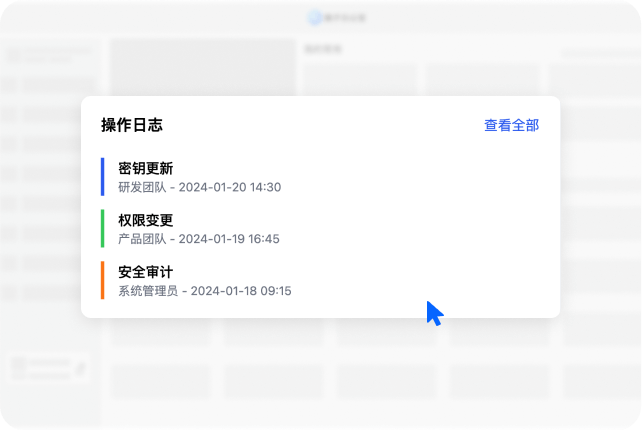The height and width of the screenshot is (430, 642).
Task: Click the blurred app title in top bar
Action: click(338, 16)
